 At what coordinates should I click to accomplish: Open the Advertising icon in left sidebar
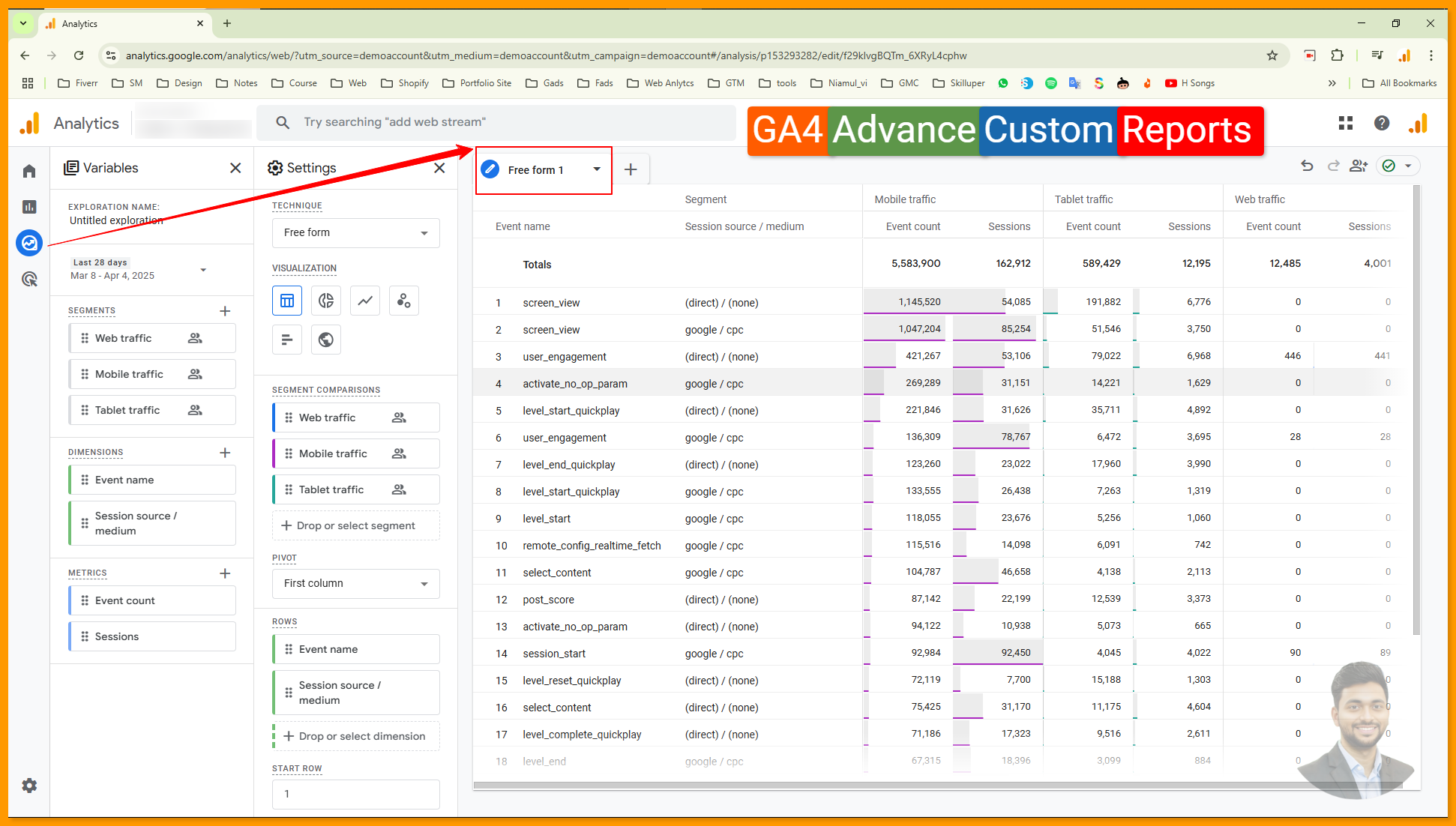(x=29, y=280)
